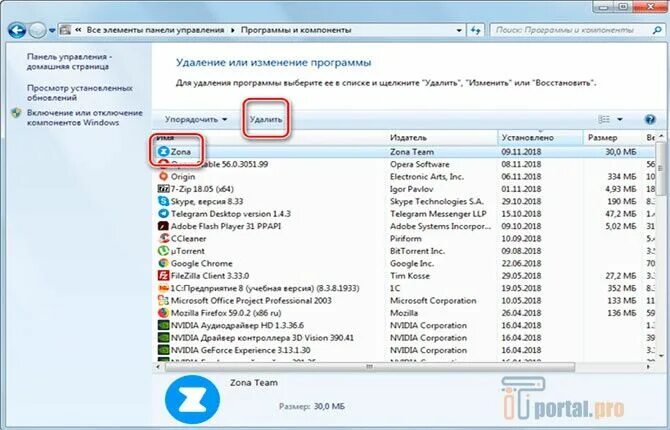Select the Google Chrome icon

tap(163, 263)
